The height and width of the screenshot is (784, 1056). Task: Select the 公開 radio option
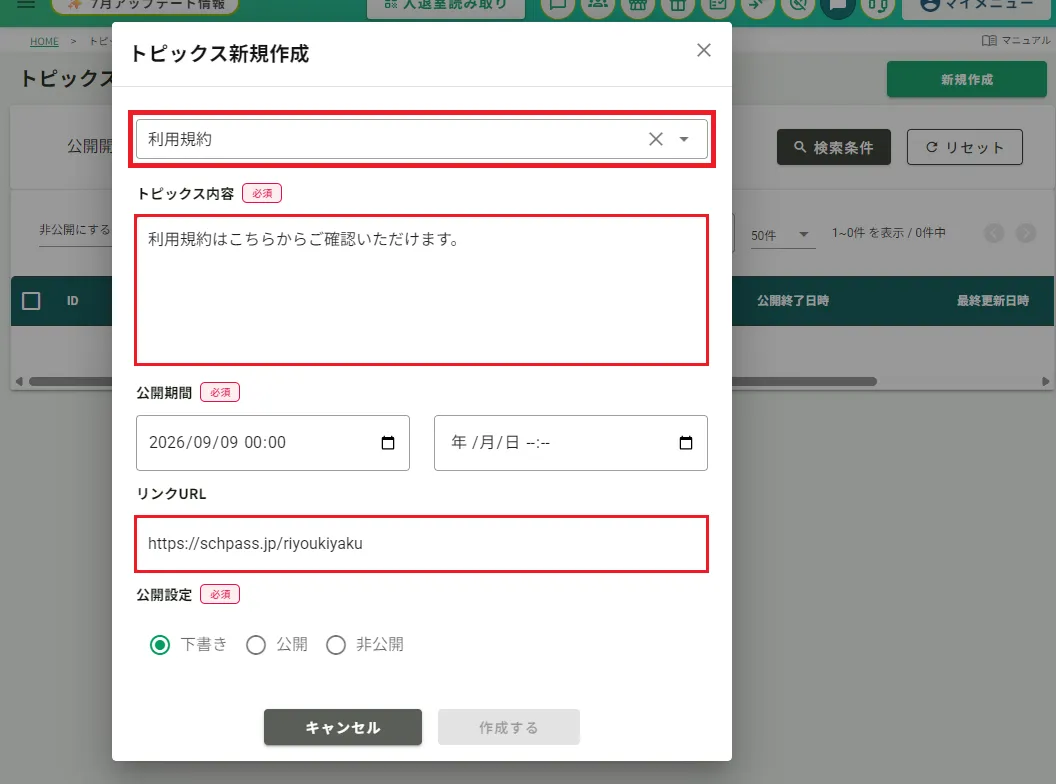click(256, 645)
